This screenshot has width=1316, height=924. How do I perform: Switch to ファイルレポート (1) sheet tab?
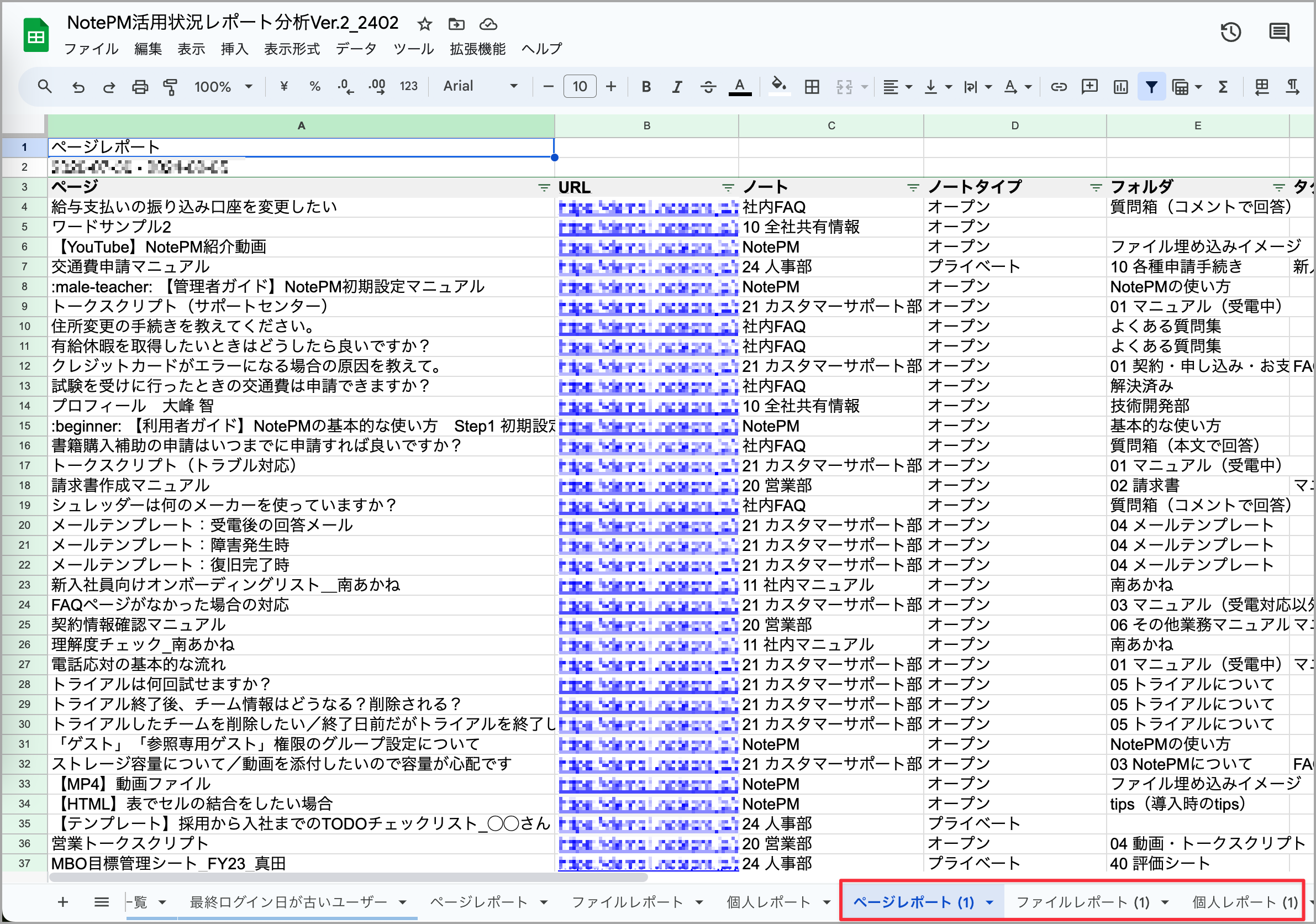pos(1083,902)
